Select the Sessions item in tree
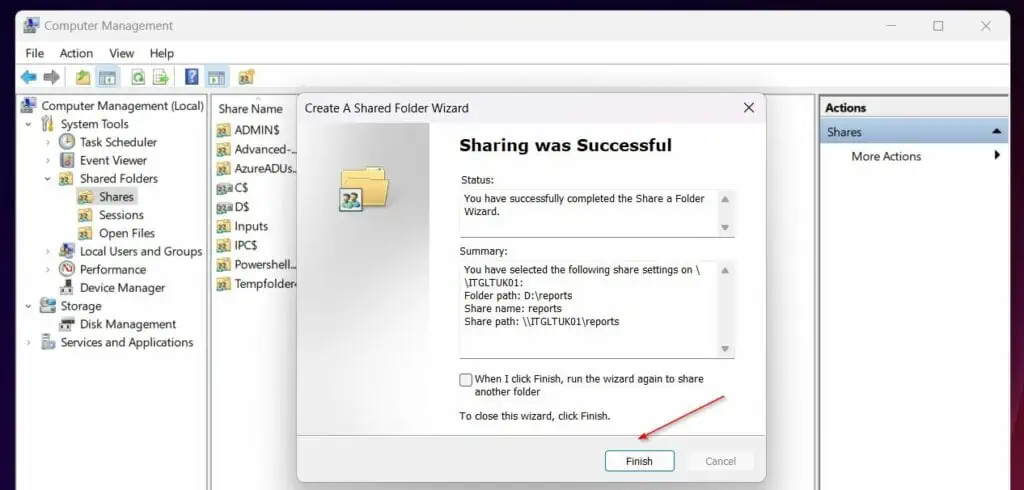The image size is (1024, 490). point(121,215)
